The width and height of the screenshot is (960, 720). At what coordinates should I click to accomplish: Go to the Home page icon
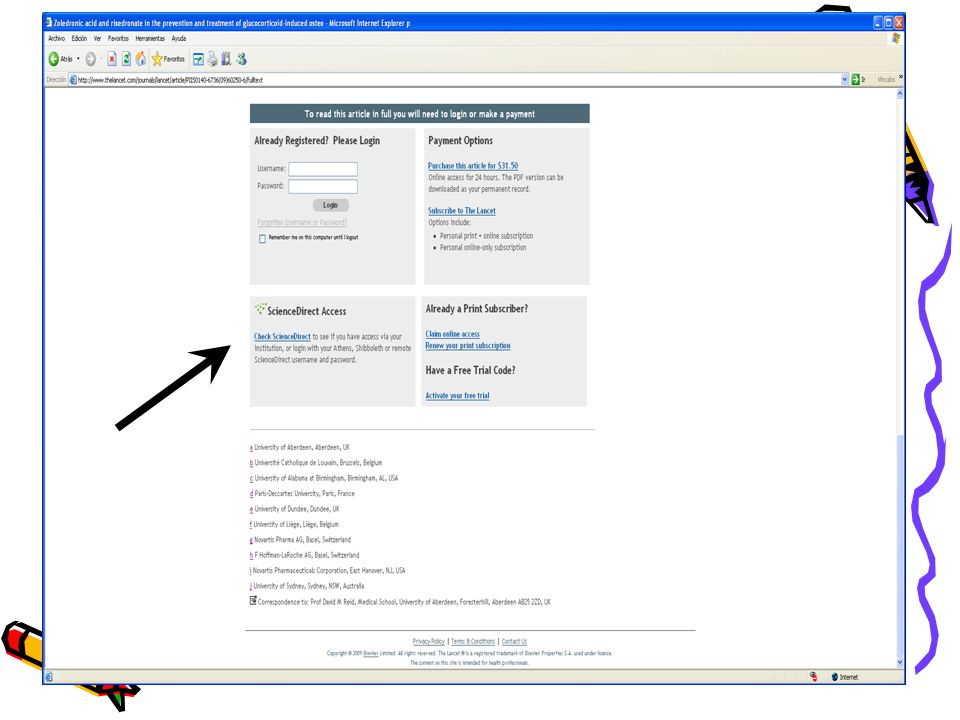[x=141, y=59]
